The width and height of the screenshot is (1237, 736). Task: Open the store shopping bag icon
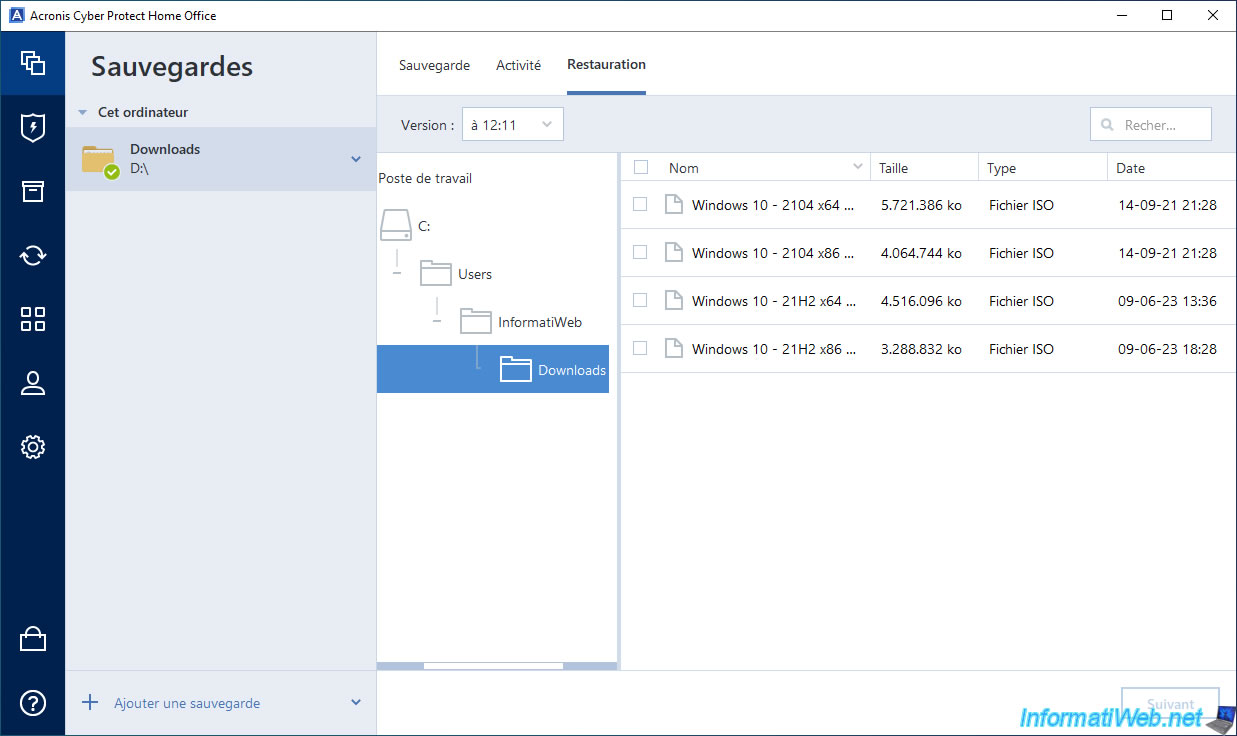33,639
